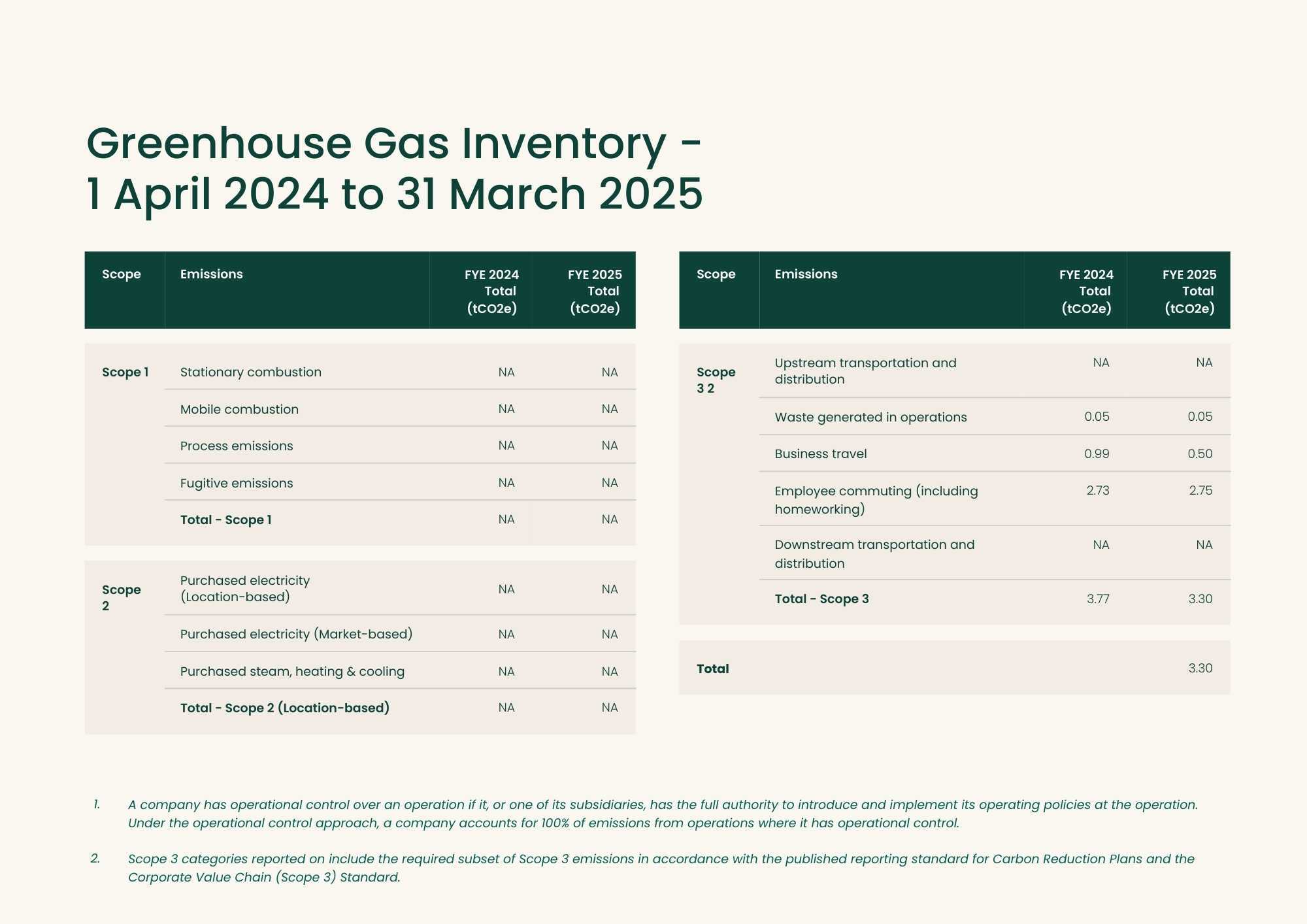Select the Process emissions row label
This screenshot has height=924, width=1307.
[x=237, y=446]
